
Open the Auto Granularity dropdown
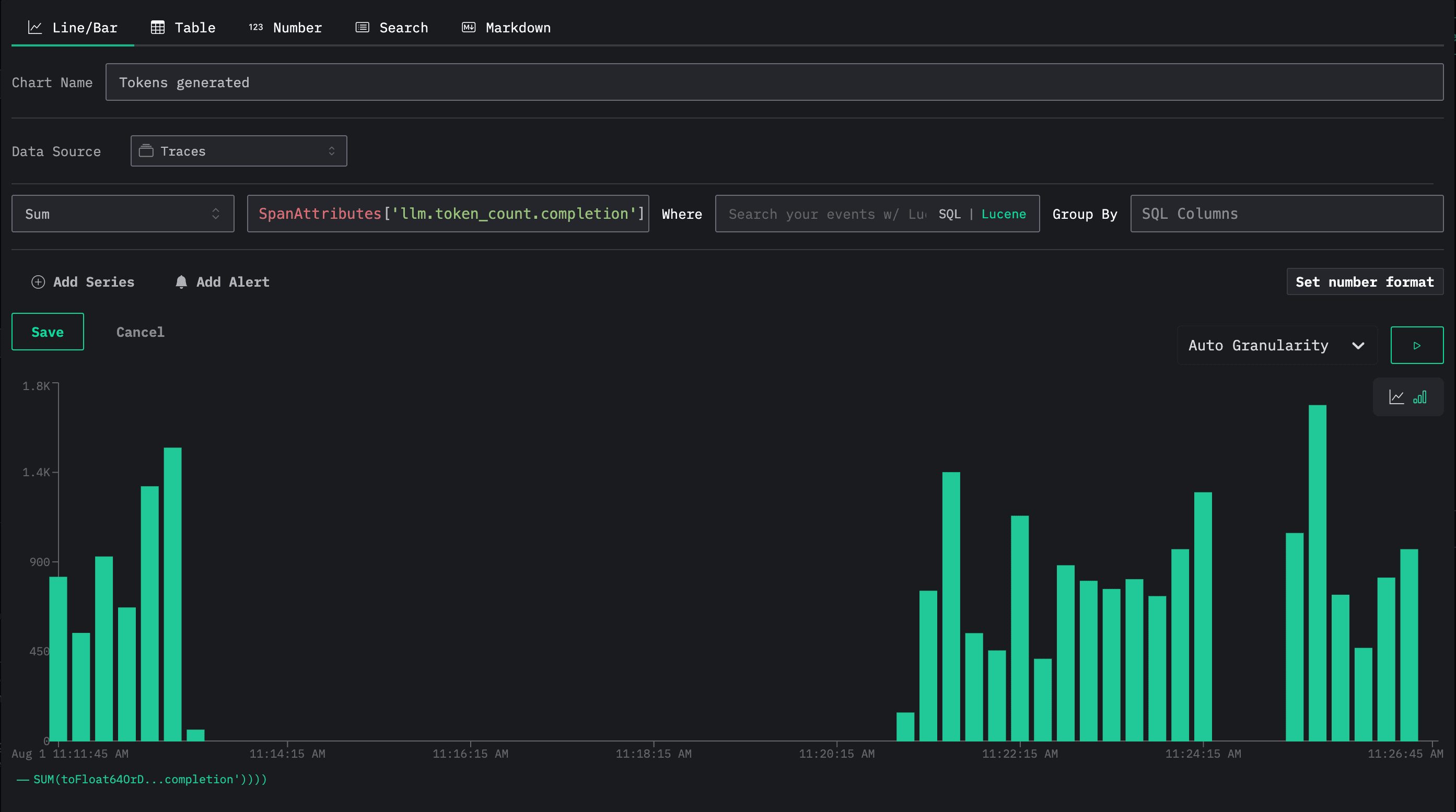[1276, 345]
